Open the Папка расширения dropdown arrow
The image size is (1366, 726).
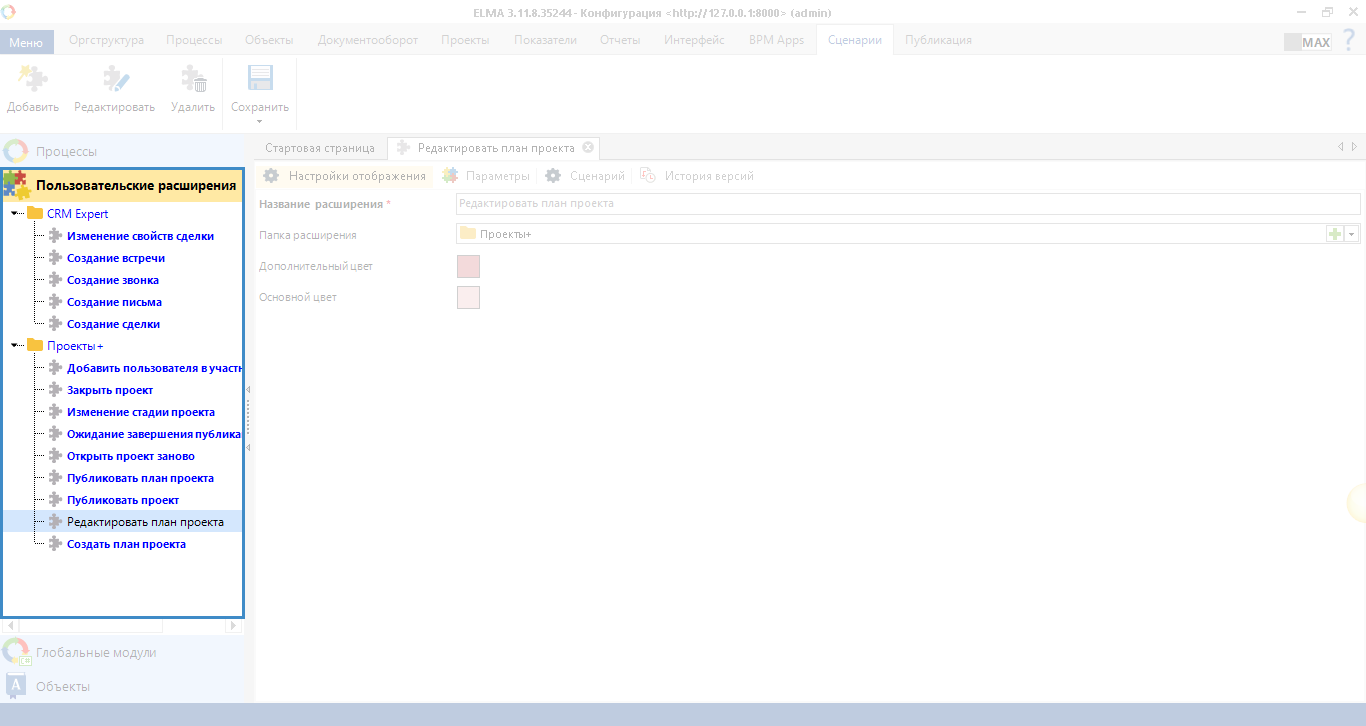pyautogui.click(x=1352, y=233)
